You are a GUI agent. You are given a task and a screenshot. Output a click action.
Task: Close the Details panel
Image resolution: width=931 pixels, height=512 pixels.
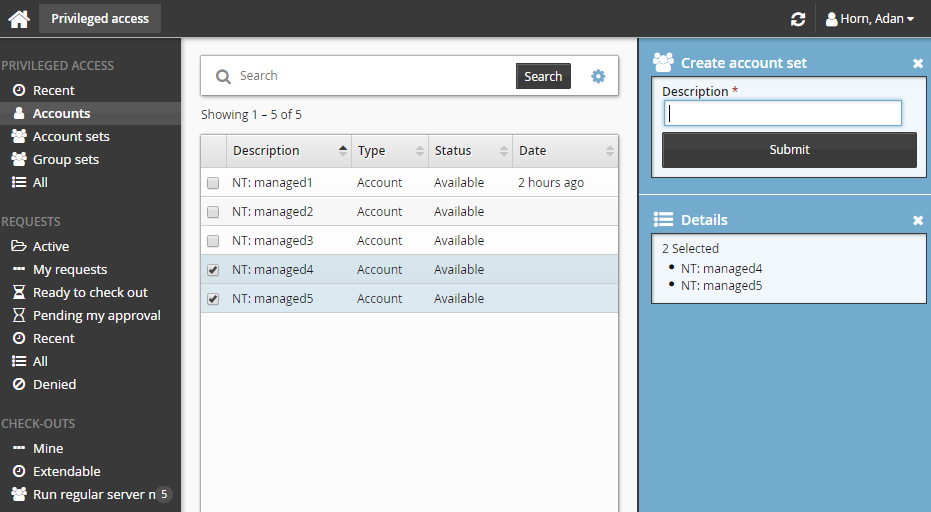pos(918,220)
